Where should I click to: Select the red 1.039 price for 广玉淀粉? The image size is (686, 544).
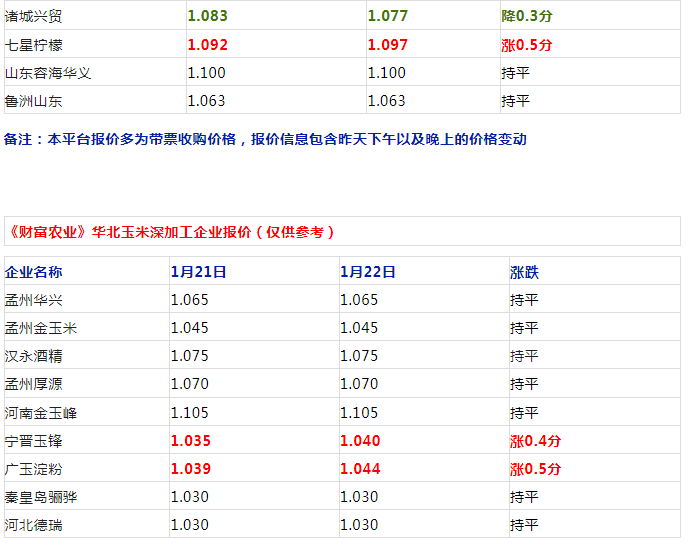[190, 469]
